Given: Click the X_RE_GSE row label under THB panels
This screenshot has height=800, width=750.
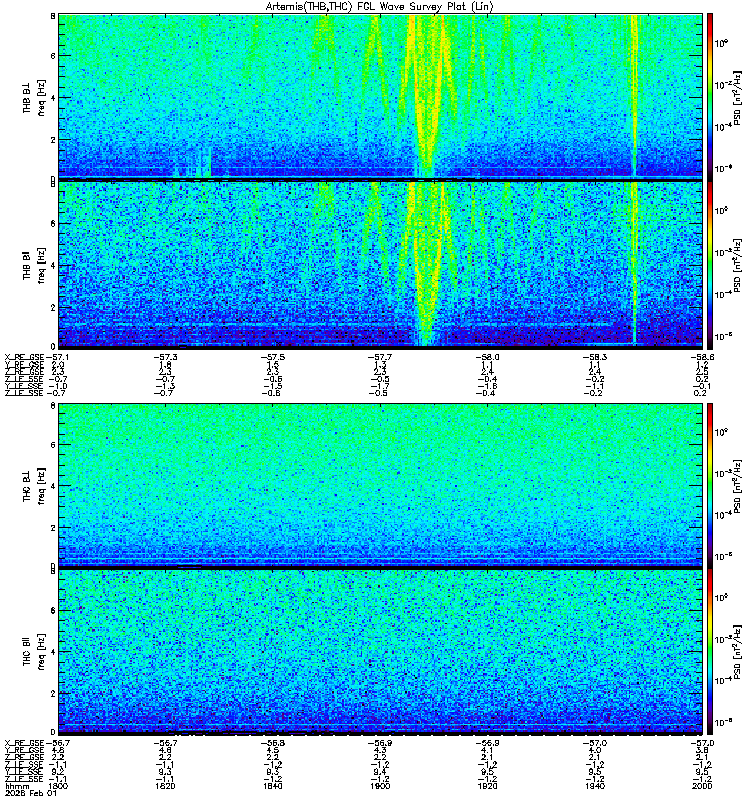Looking at the screenshot, I should [24, 357].
